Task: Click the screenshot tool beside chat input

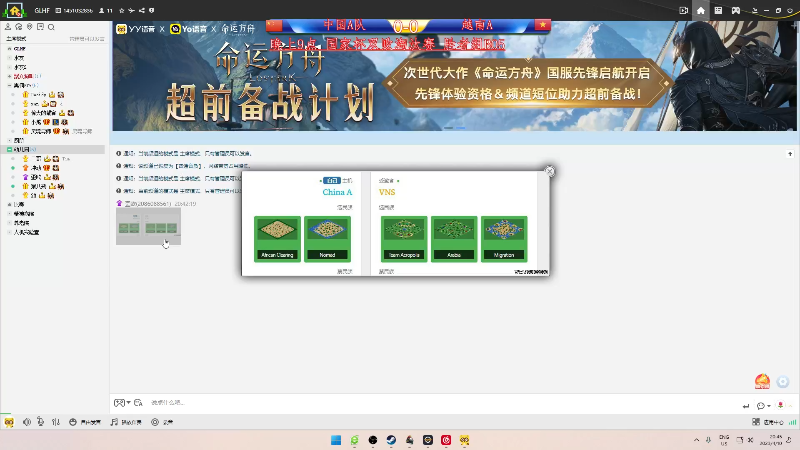Action: click(138, 403)
